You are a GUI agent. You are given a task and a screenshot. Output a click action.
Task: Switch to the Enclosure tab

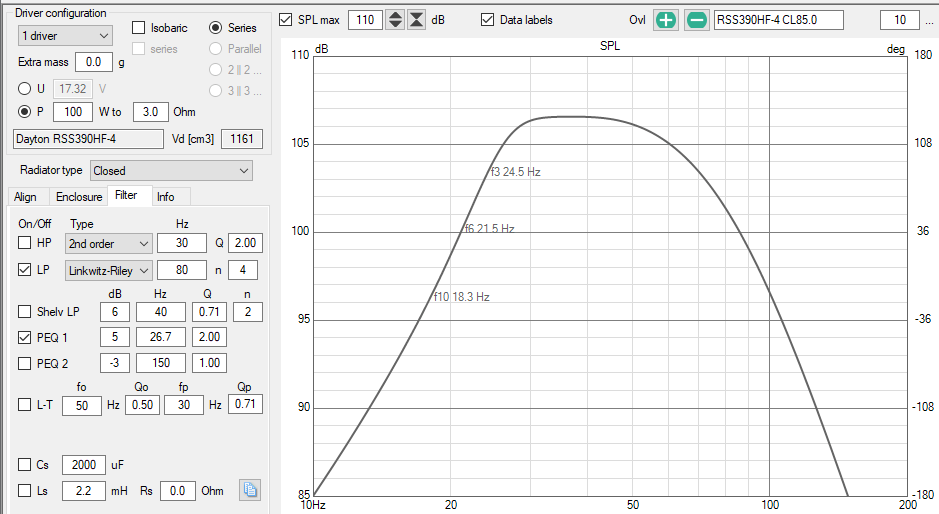[x=79, y=196]
